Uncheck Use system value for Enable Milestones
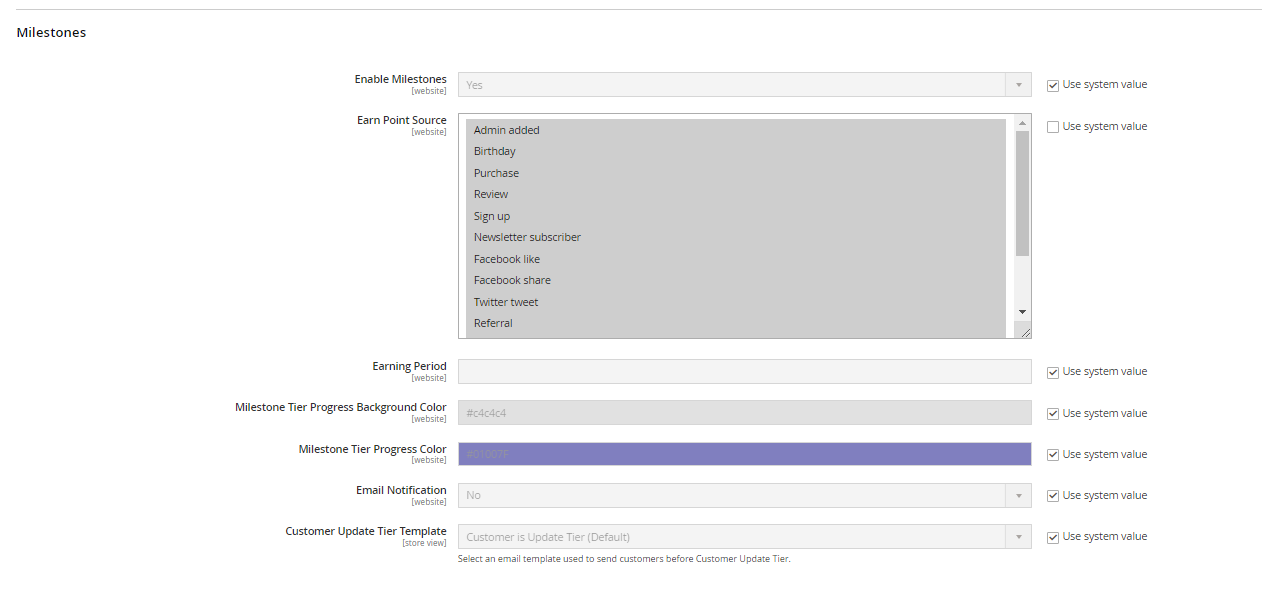 point(1053,85)
